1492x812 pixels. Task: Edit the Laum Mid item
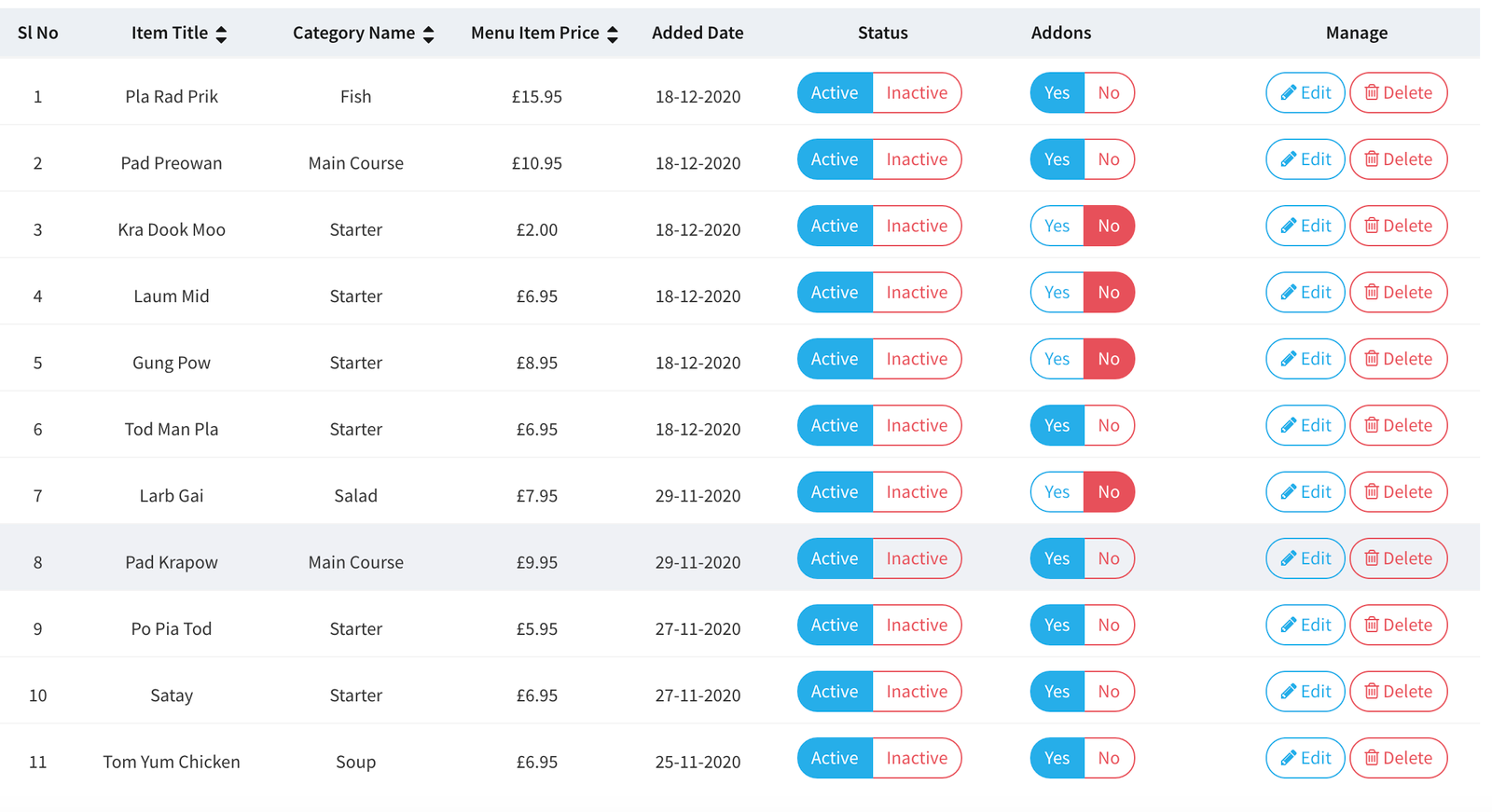[1305, 292]
